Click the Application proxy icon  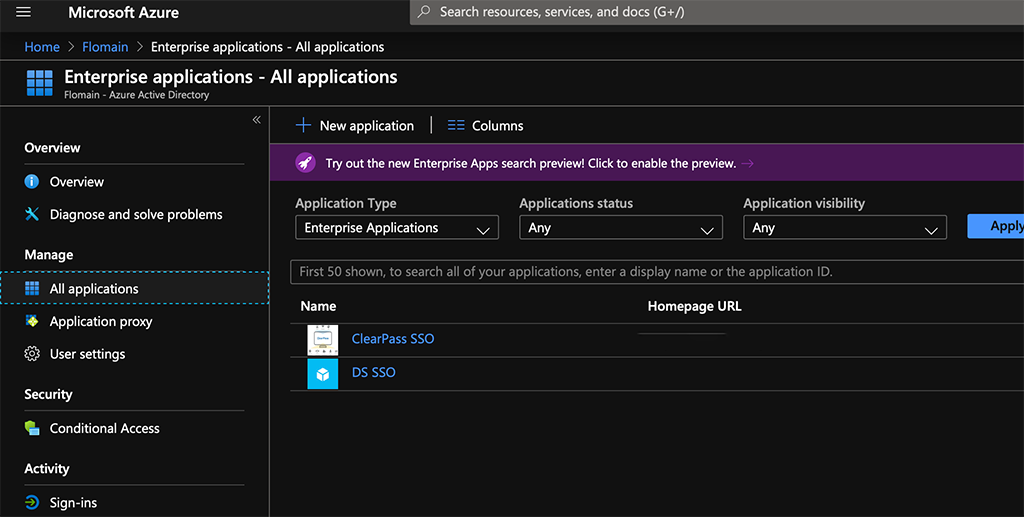pyautogui.click(x=31, y=321)
